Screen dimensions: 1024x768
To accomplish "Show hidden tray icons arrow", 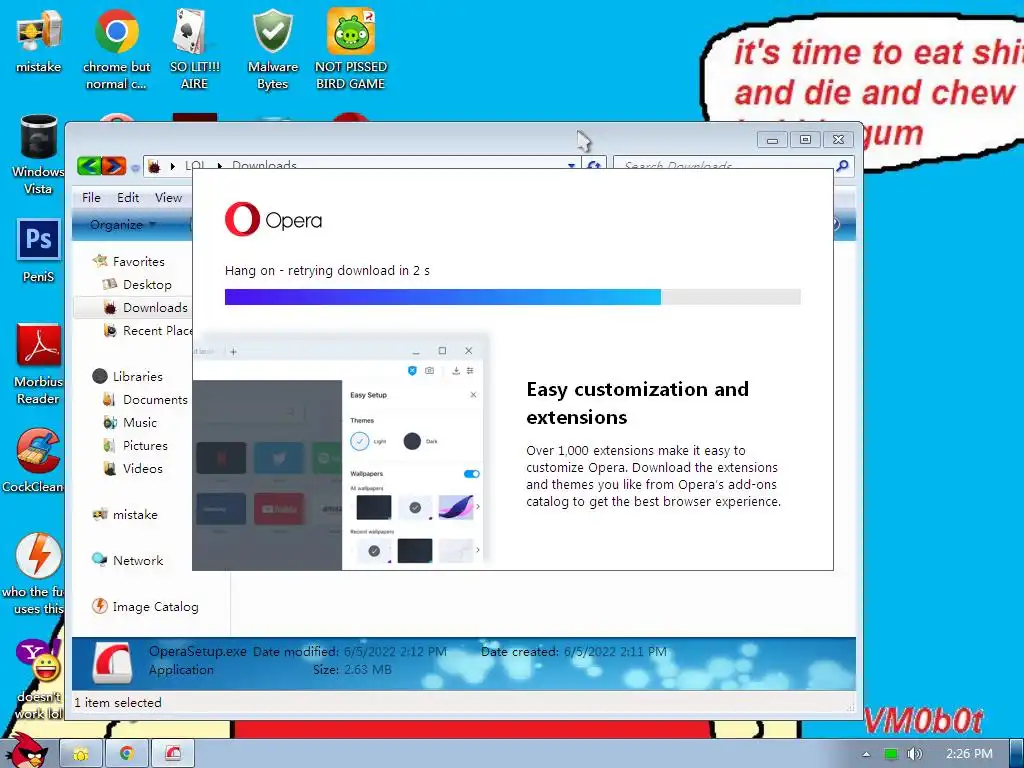I will (x=866, y=754).
